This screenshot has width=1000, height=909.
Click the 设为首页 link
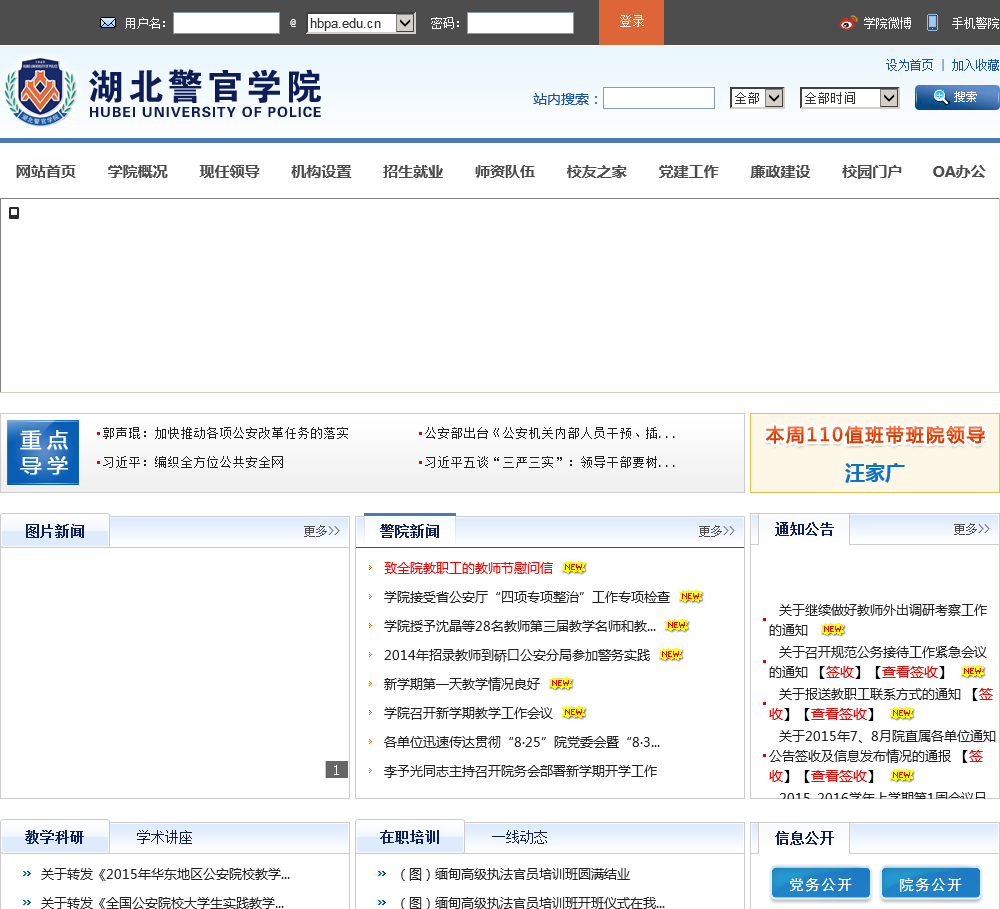(x=909, y=65)
